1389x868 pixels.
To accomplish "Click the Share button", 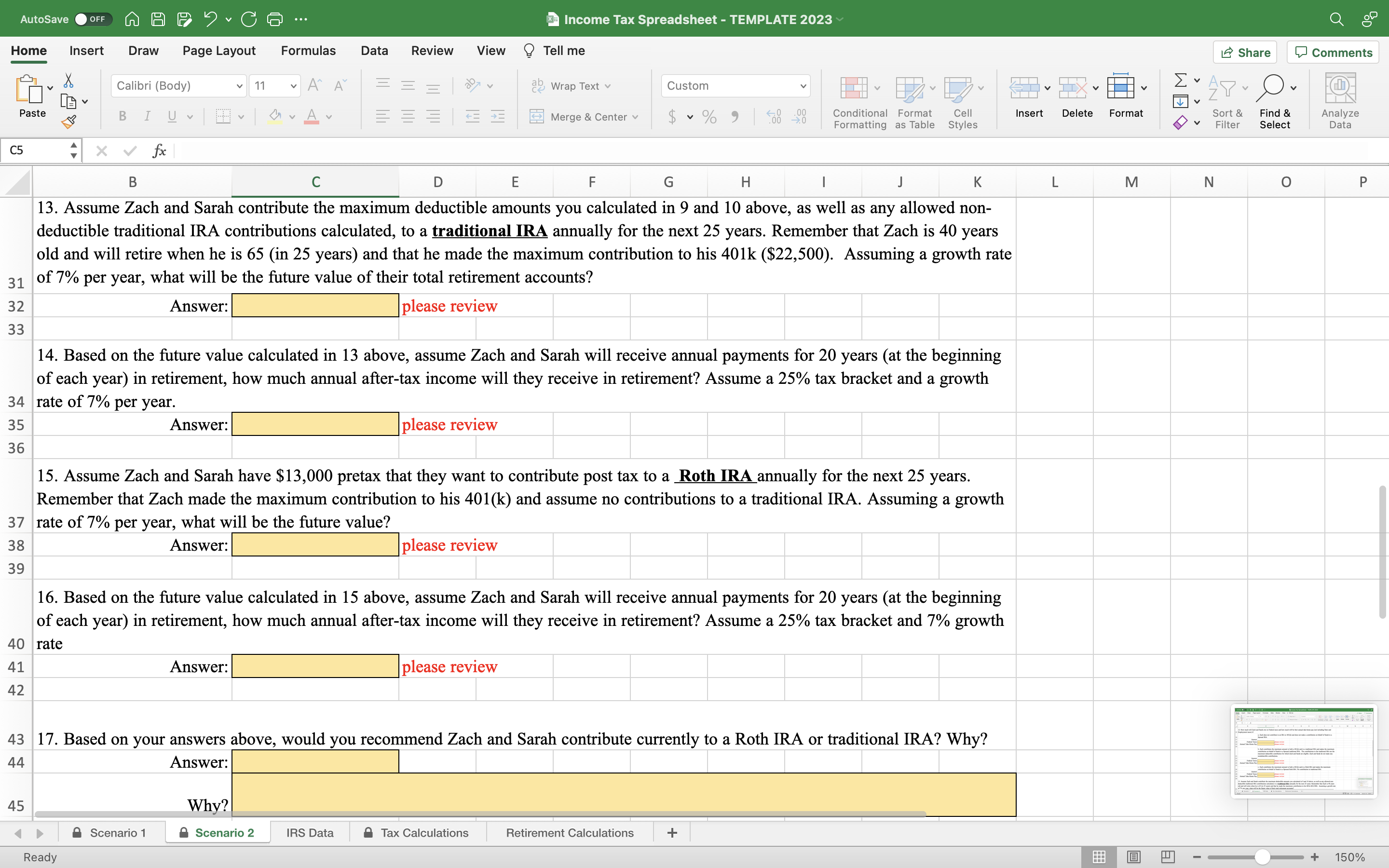I will tap(1245, 52).
